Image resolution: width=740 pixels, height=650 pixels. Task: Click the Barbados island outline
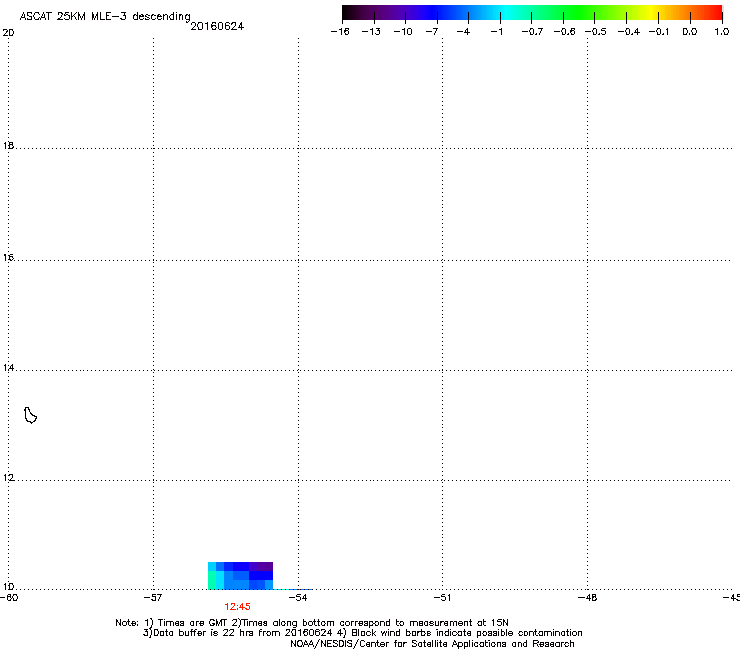pos(30,415)
